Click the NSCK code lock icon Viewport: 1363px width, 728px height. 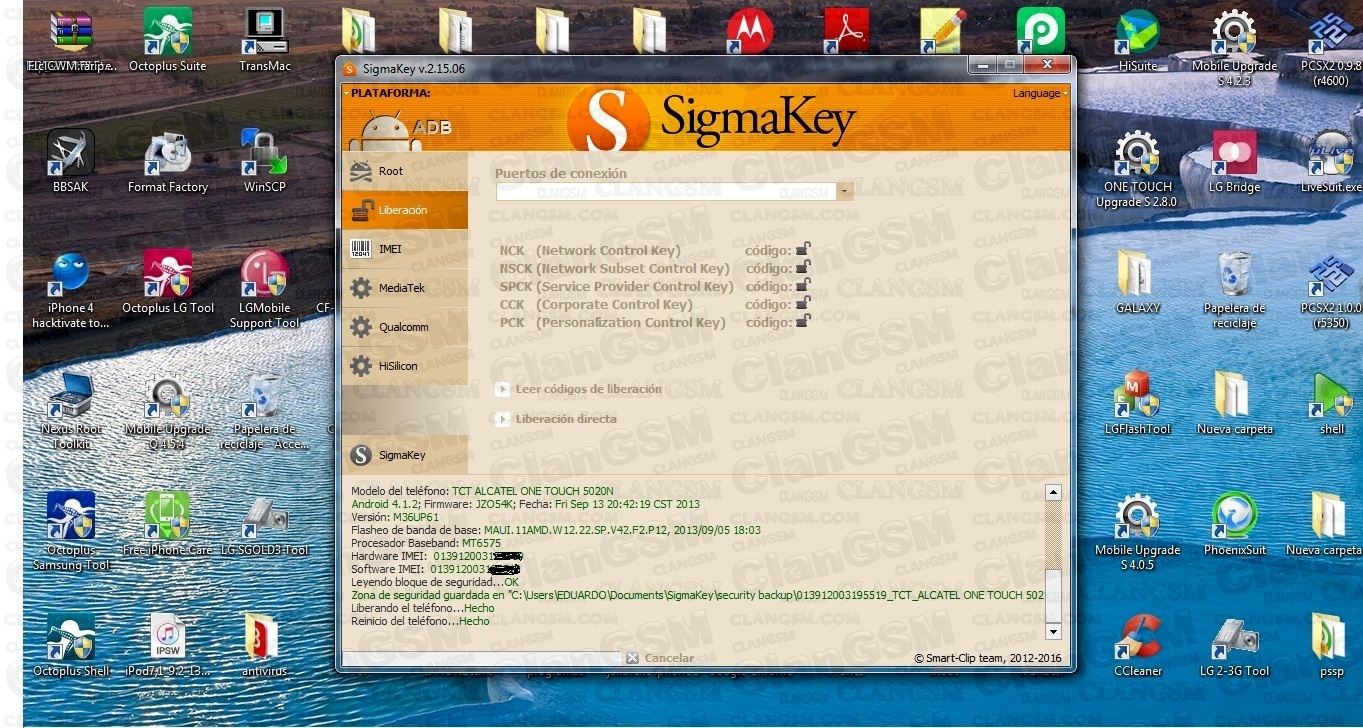pyautogui.click(x=803, y=268)
